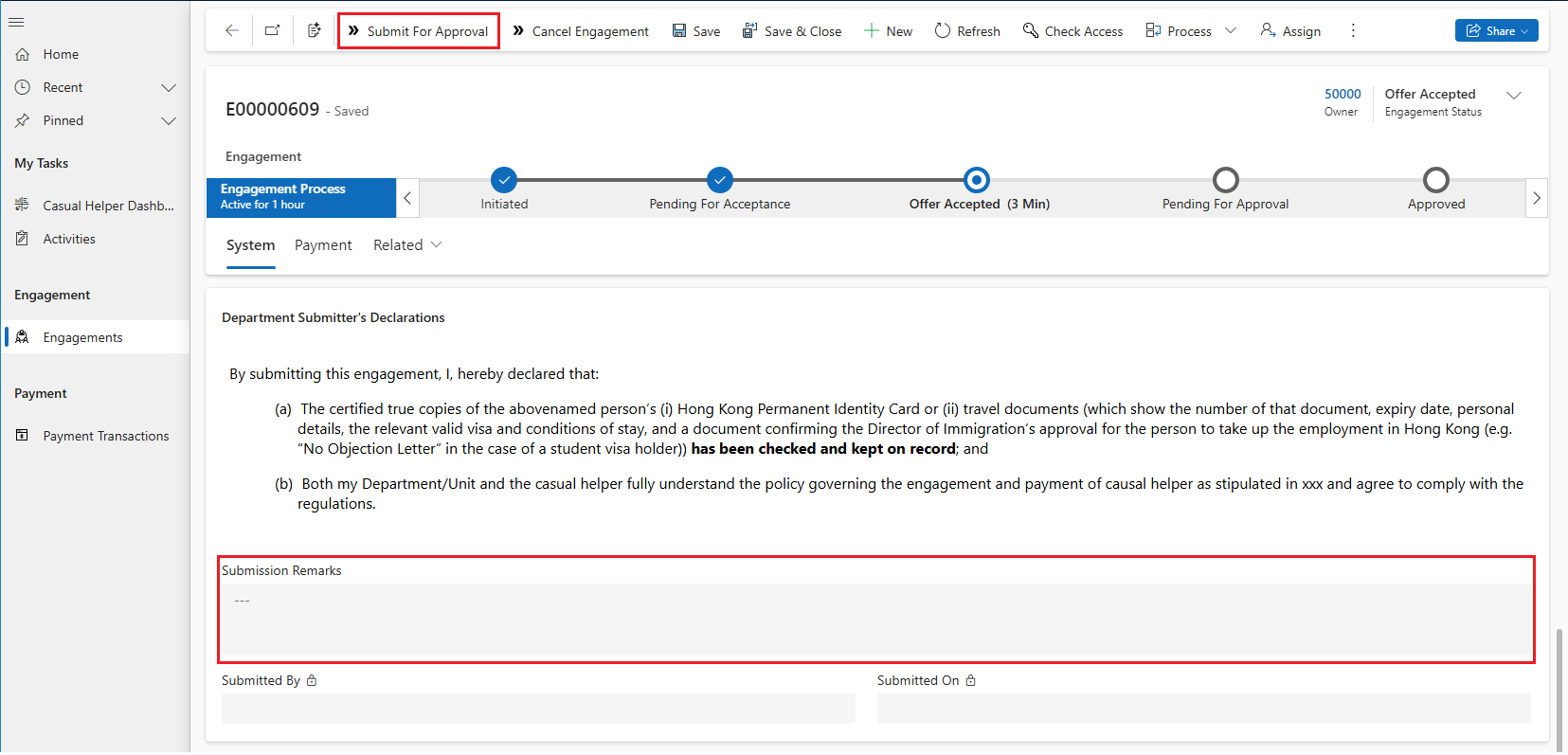Open the Share button dropdown arrow
Image resolution: width=1568 pixels, height=755 pixels.
(x=1524, y=31)
